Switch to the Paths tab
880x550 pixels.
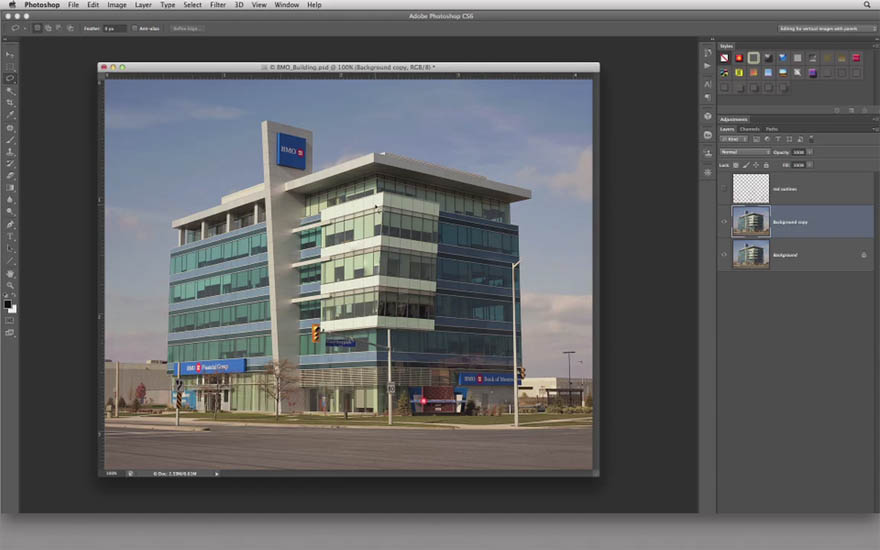click(772, 129)
